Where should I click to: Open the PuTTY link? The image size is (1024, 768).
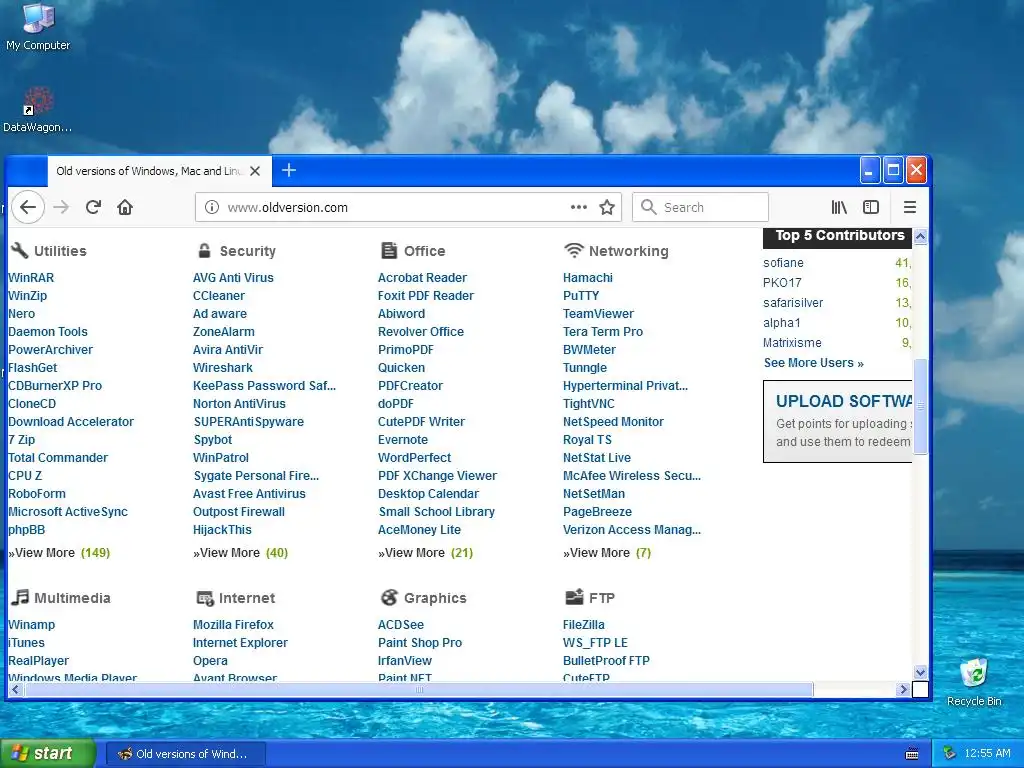[581, 296]
